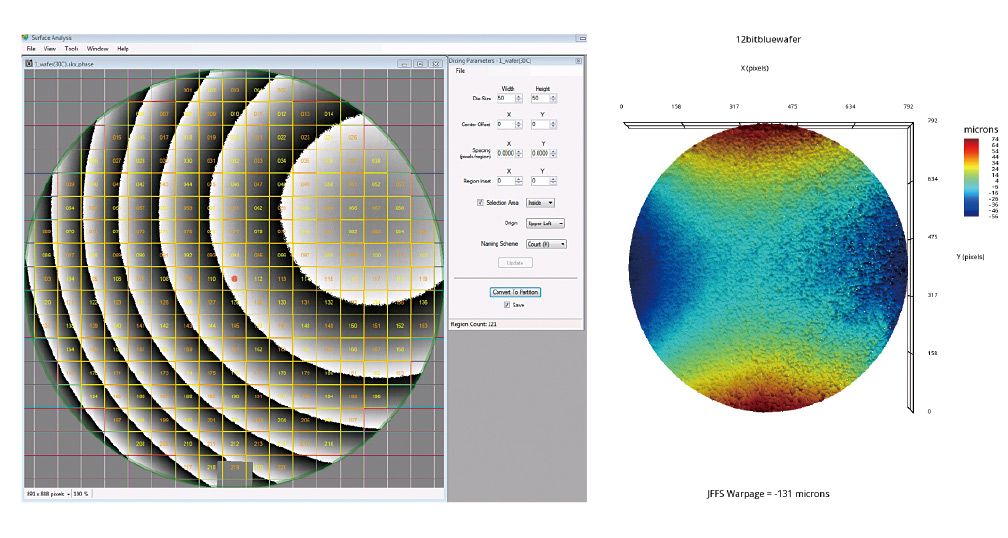The width and height of the screenshot is (1008, 538).
Task: Click the red center marker on the wafer
Action: (x=235, y=279)
